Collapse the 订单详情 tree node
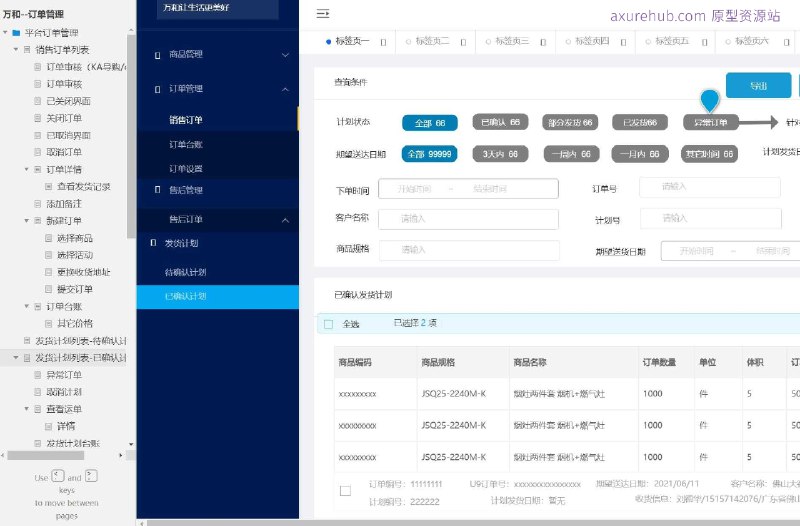800x526 pixels. point(27,169)
